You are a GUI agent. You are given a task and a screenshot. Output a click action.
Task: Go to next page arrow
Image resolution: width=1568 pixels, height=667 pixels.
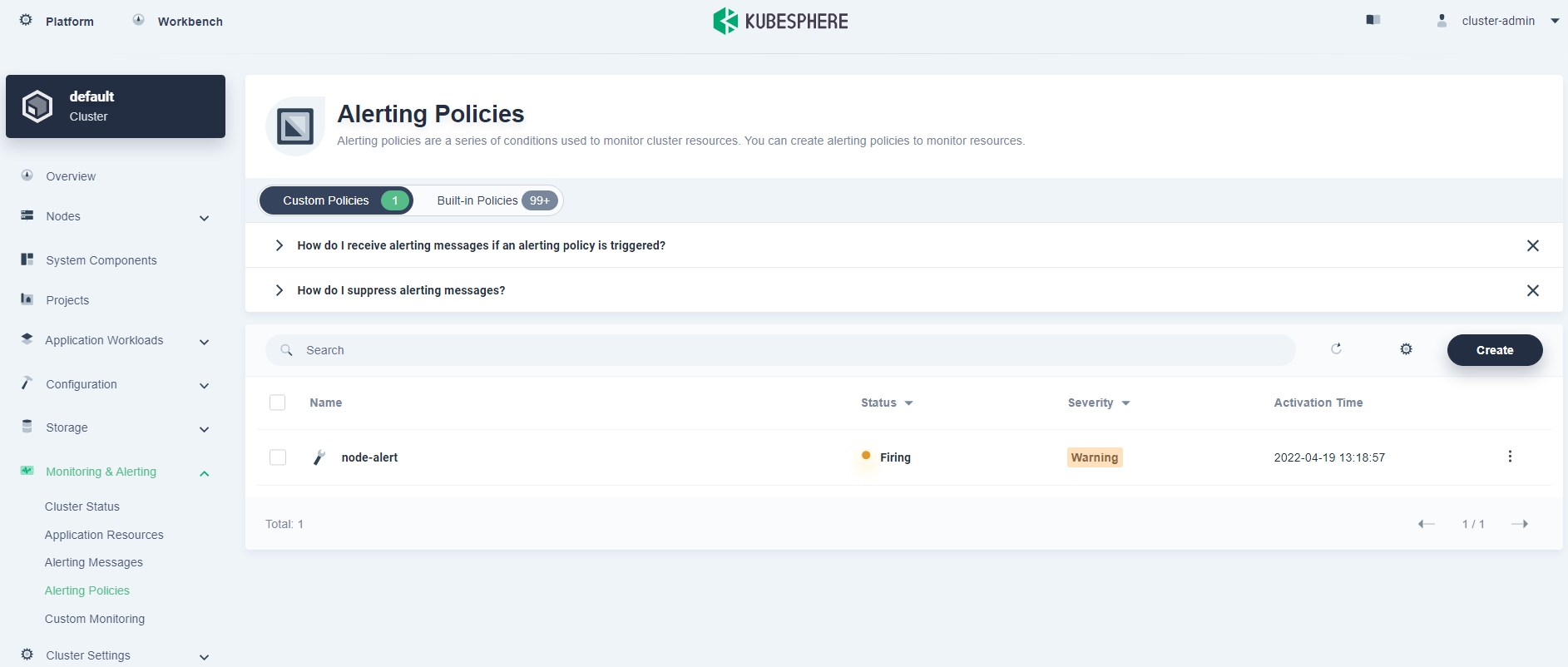(x=1520, y=524)
